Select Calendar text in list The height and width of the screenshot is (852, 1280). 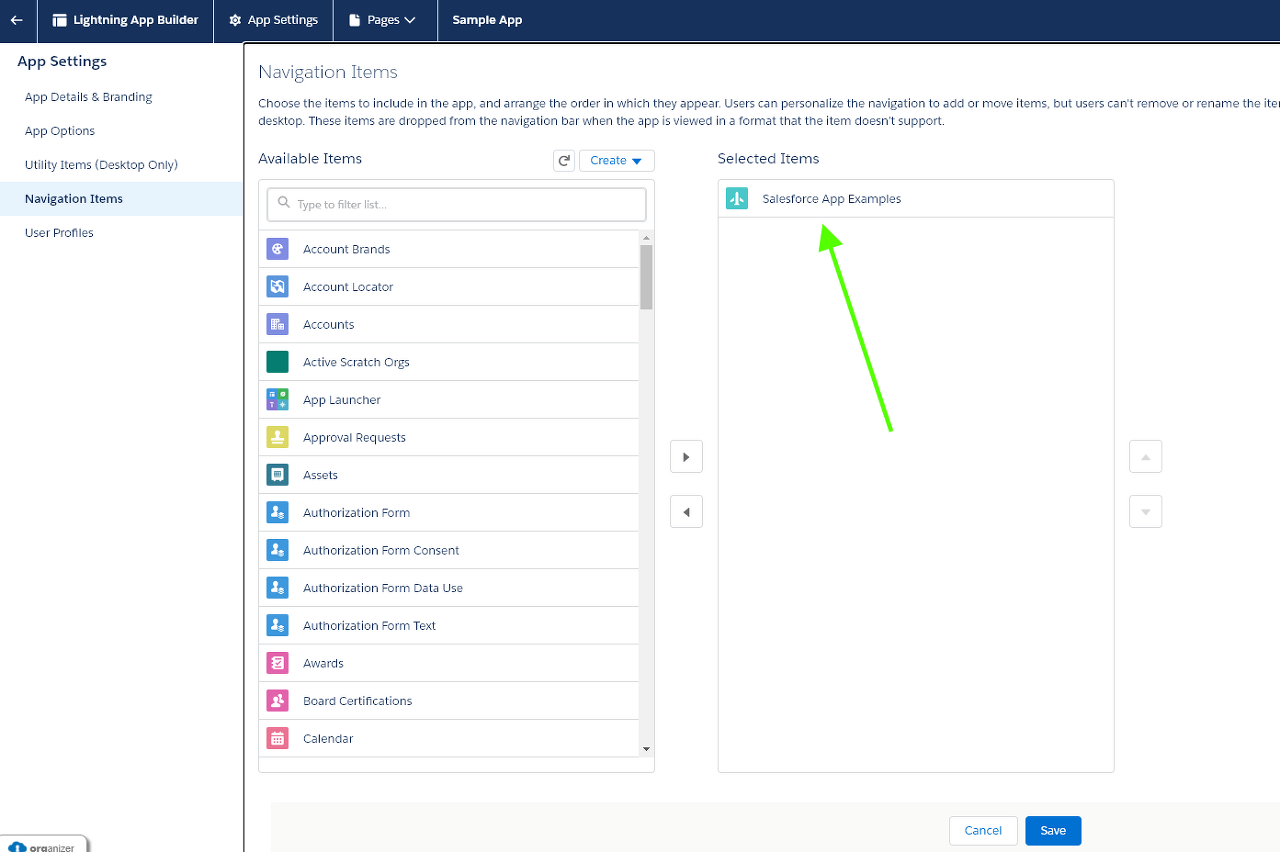[x=328, y=739]
